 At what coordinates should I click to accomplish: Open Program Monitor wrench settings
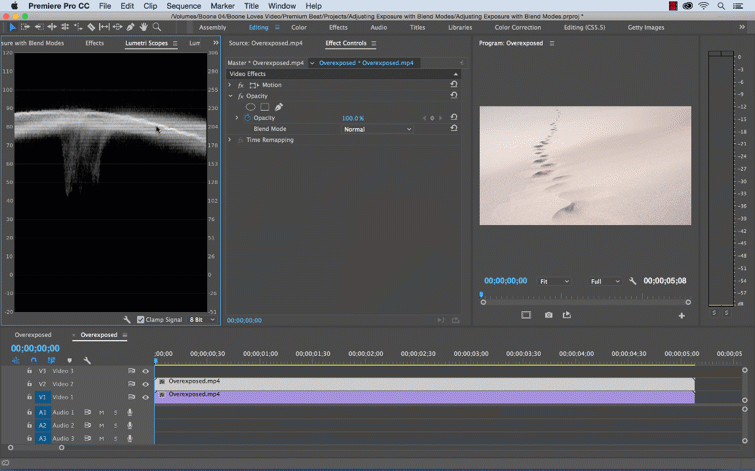point(633,281)
